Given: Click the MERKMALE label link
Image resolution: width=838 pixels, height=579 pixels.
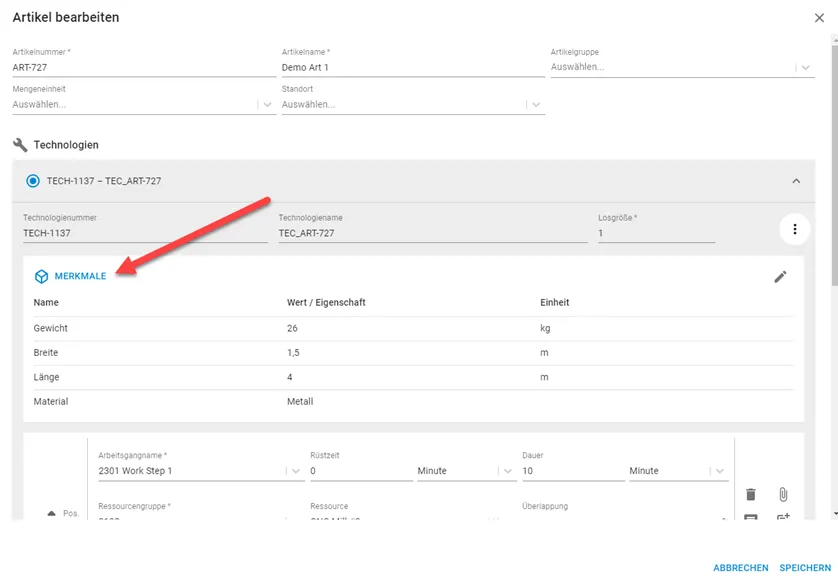Looking at the screenshot, I should pos(80,276).
